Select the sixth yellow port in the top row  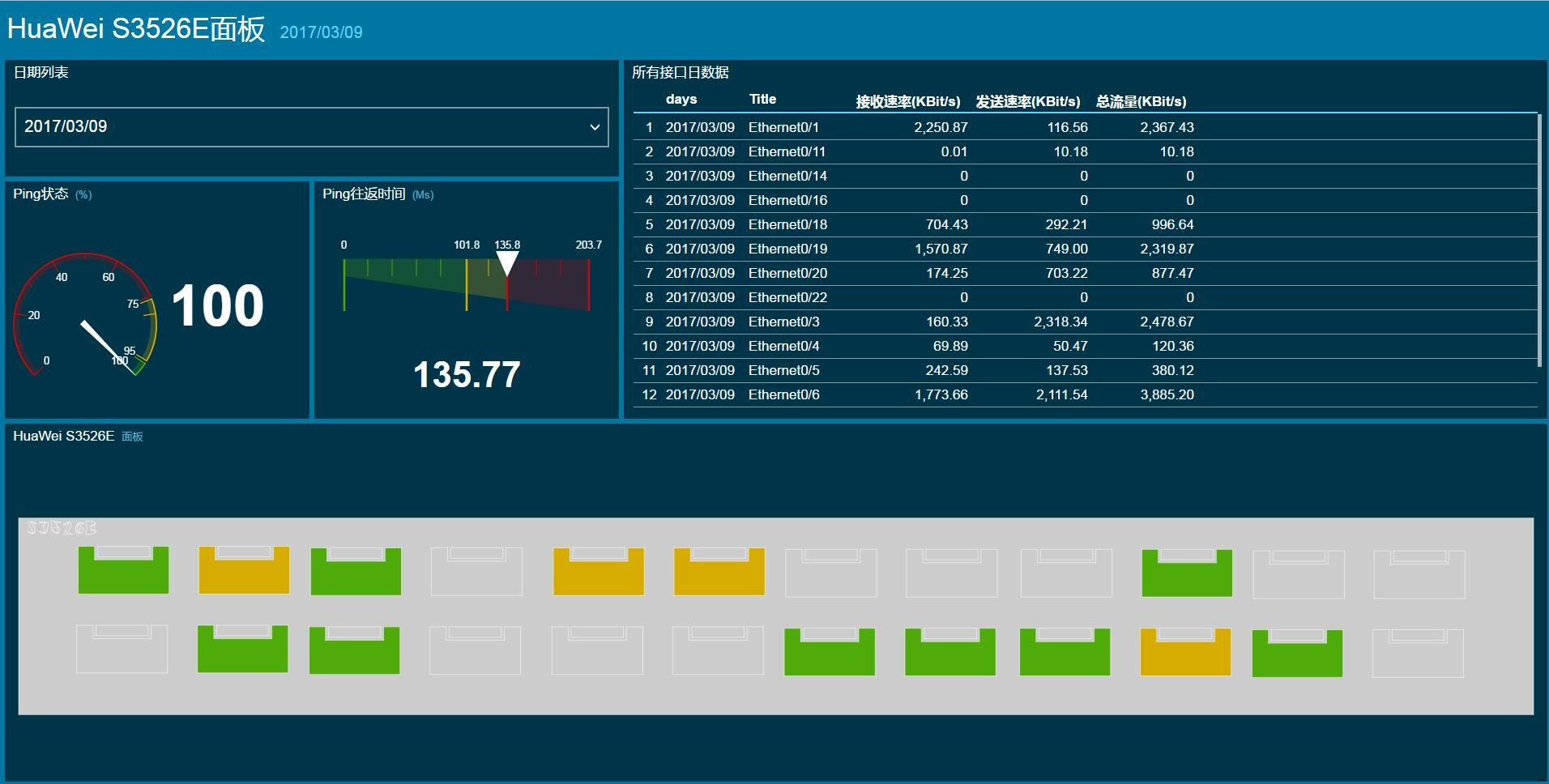(x=718, y=571)
